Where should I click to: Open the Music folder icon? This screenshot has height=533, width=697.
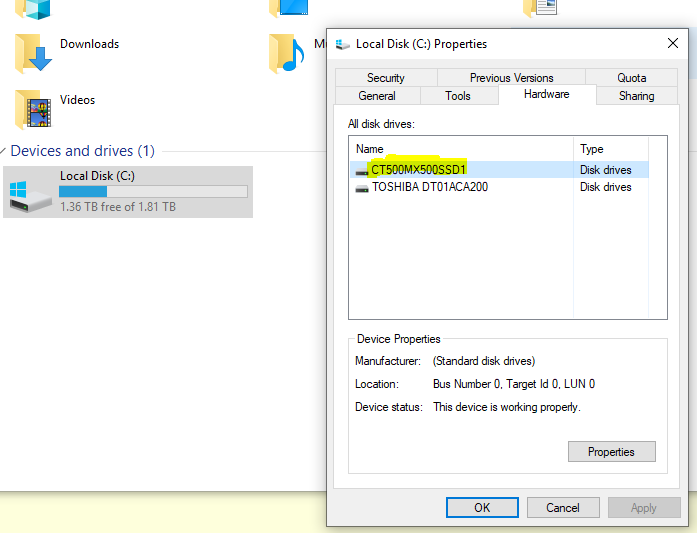[x=287, y=53]
